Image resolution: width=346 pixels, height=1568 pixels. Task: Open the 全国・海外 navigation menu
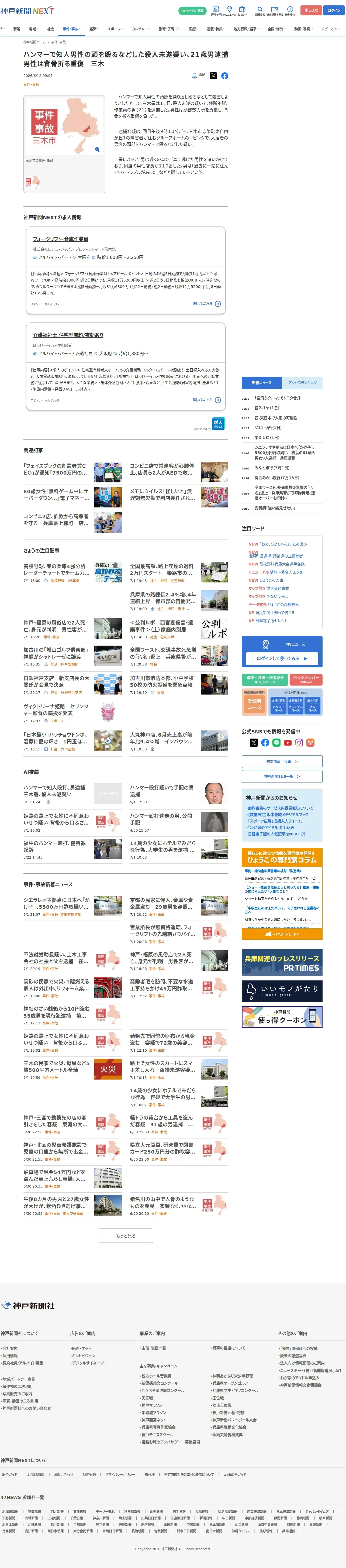click(277, 29)
